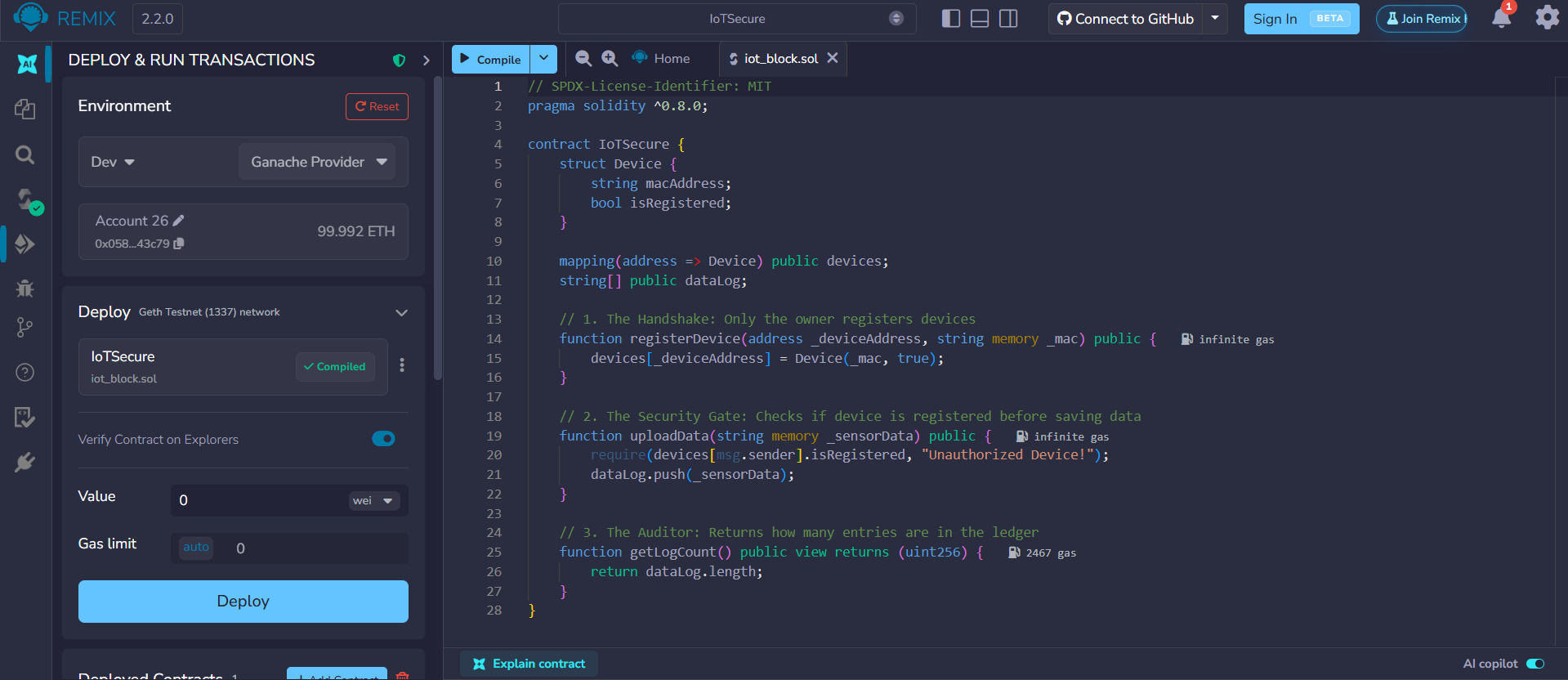Toggle the AI copilot switch
Viewport: 1568px width, 680px height.
1535,664
